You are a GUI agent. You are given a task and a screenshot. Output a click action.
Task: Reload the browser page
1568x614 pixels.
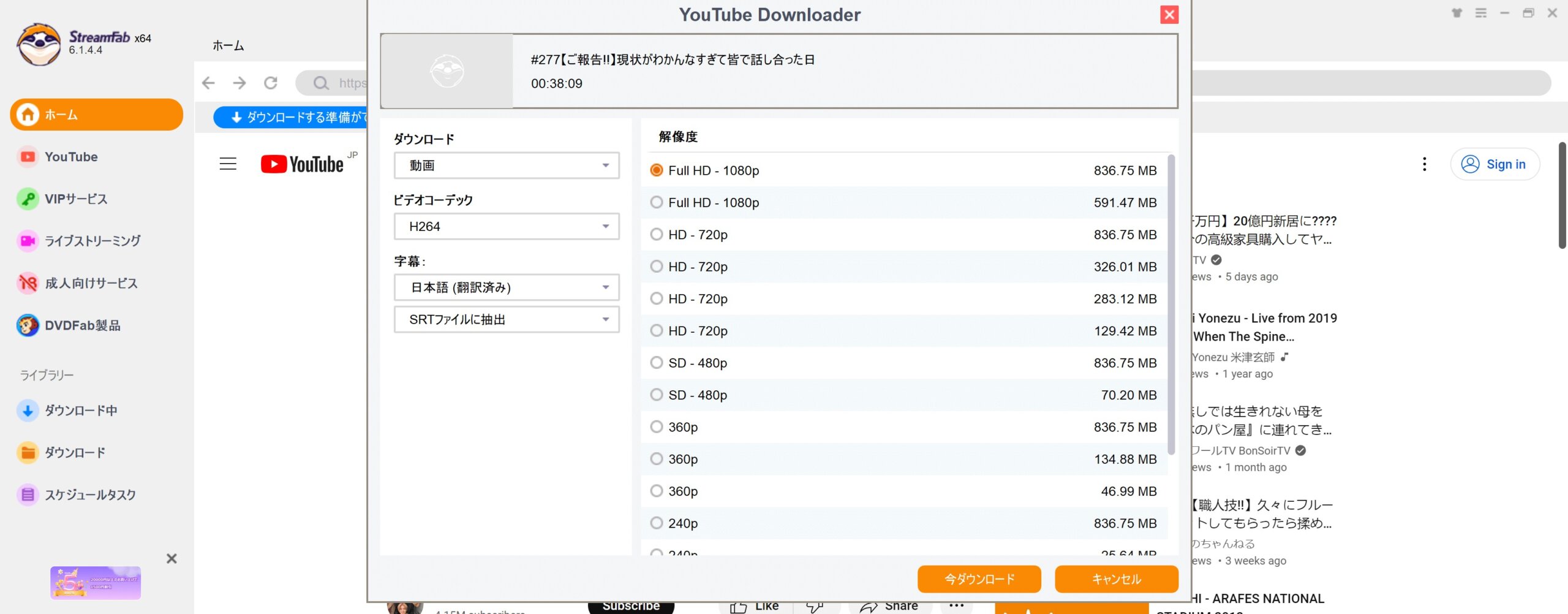tap(271, 83)
